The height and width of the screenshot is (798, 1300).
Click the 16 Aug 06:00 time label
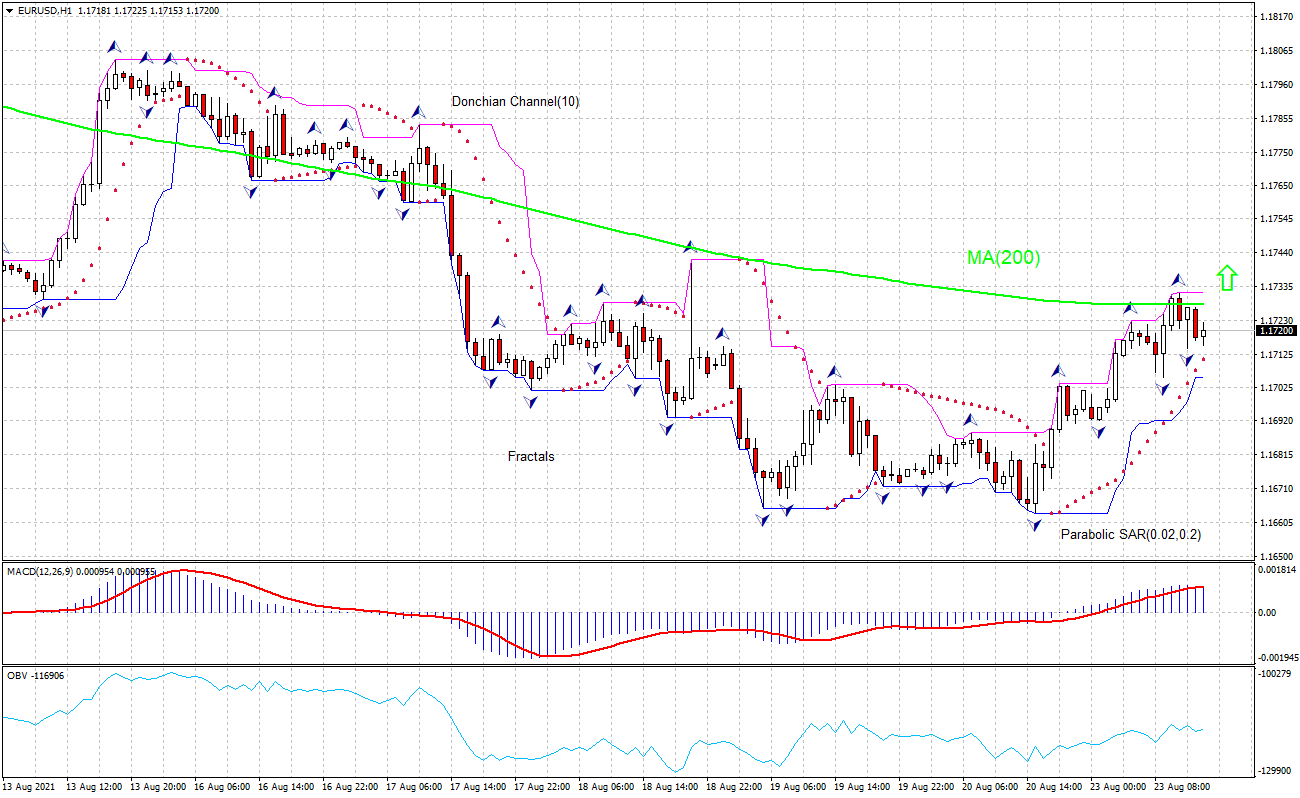click(223, 787)
